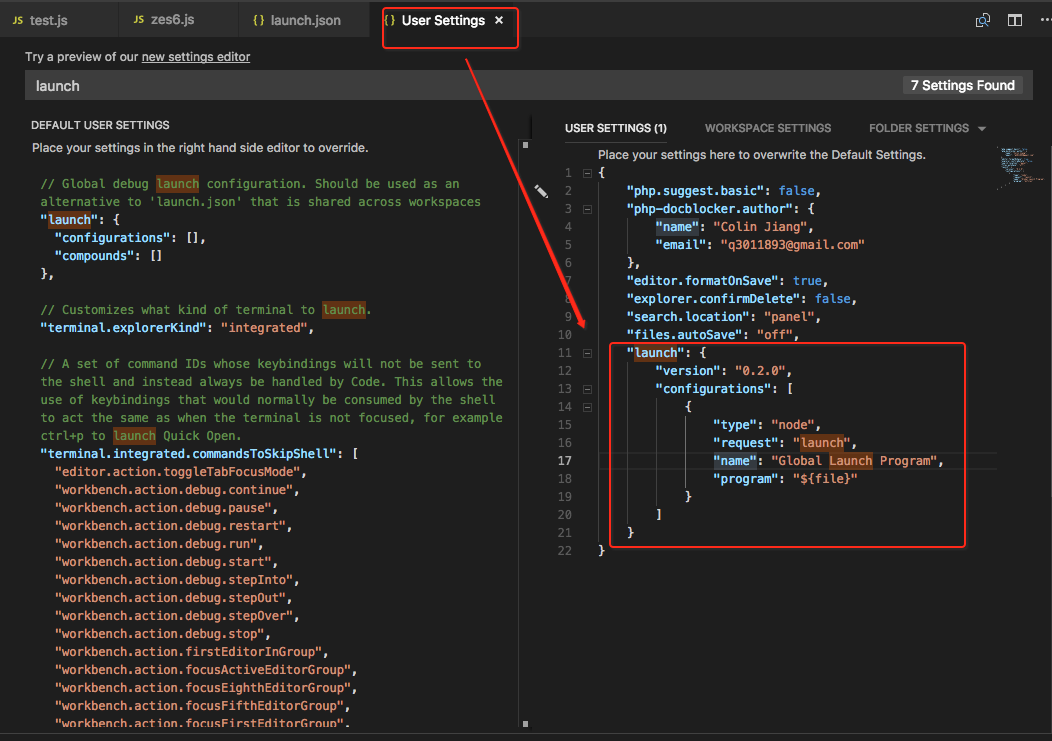Collapse the "launch" block at line 11
Image resolution: width=1052 pixels, height=741 pixels.
tap(587, 353)
